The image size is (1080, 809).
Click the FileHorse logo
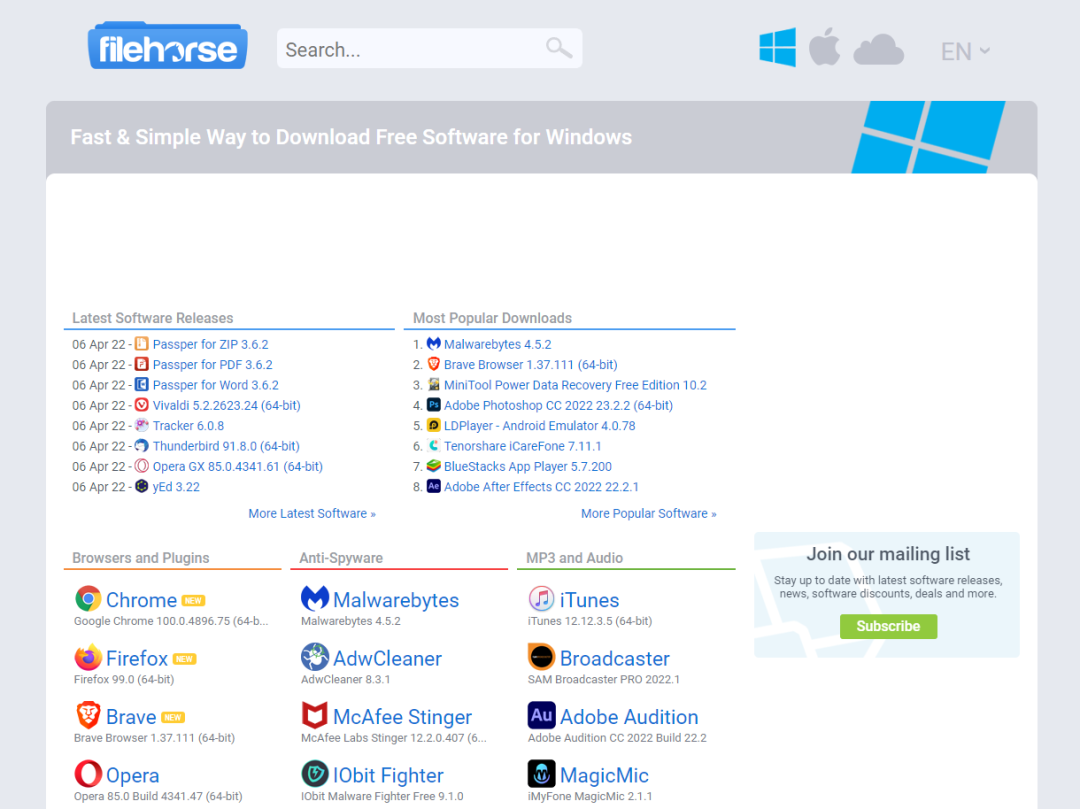[167, 45]
